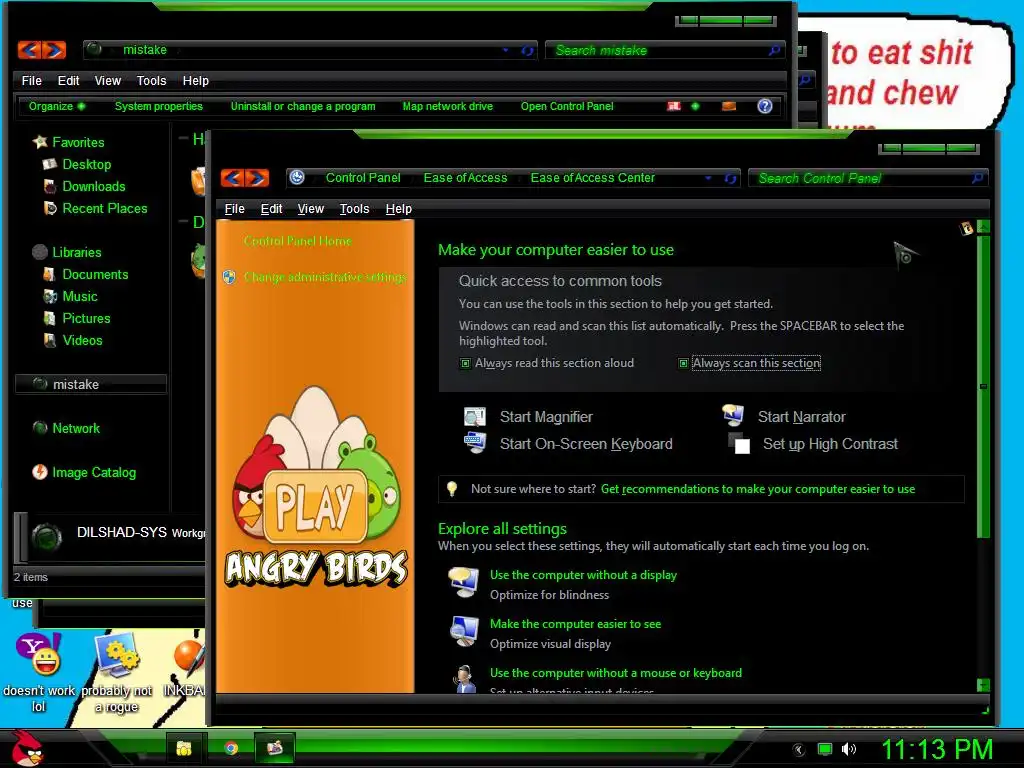
Task: Click Uninstall or change a program
Action: 303,106
